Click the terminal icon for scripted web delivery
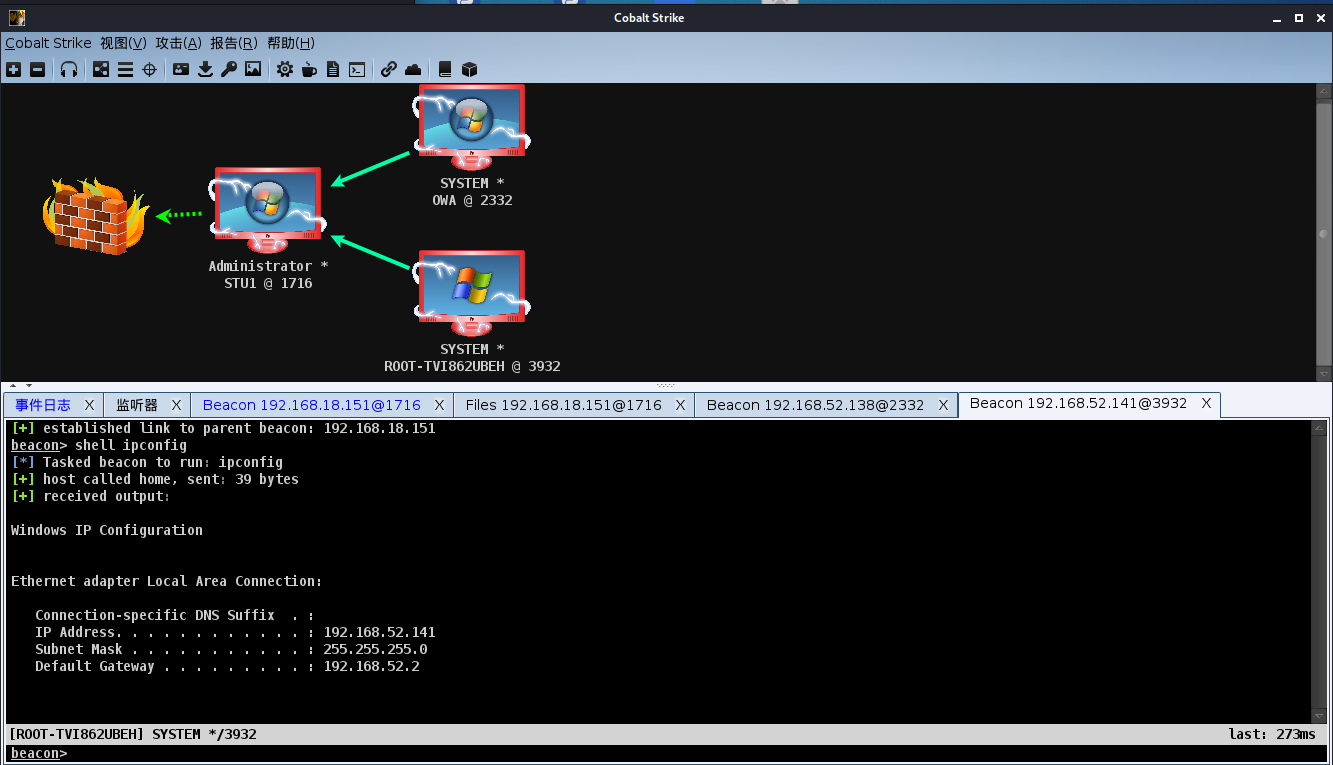This screenshot has height=765, width=1333. point(357,69)
